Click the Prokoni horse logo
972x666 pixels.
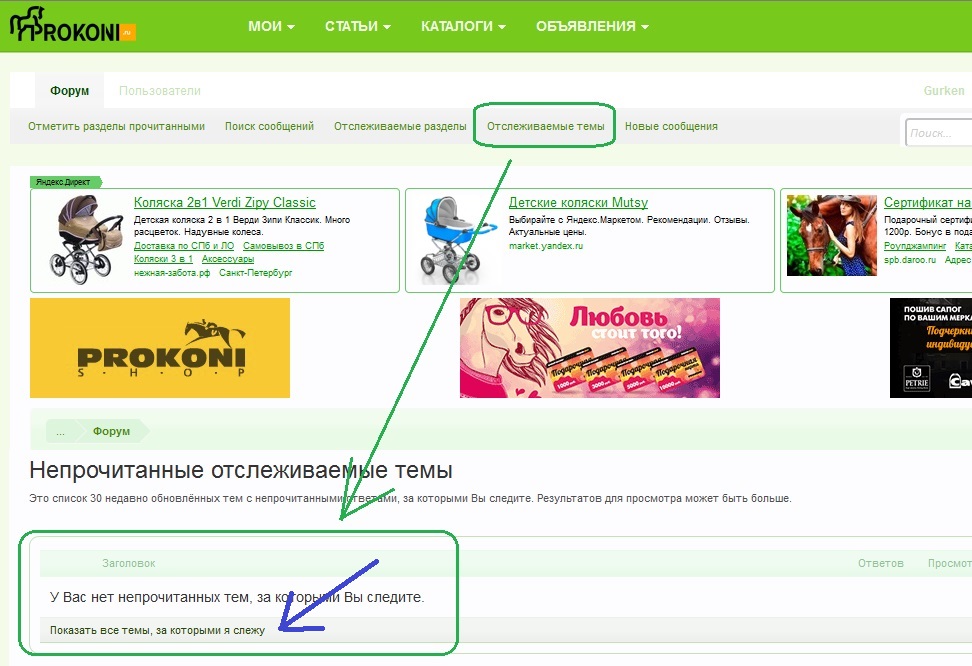pyautogui.click(x=73, y=25)
